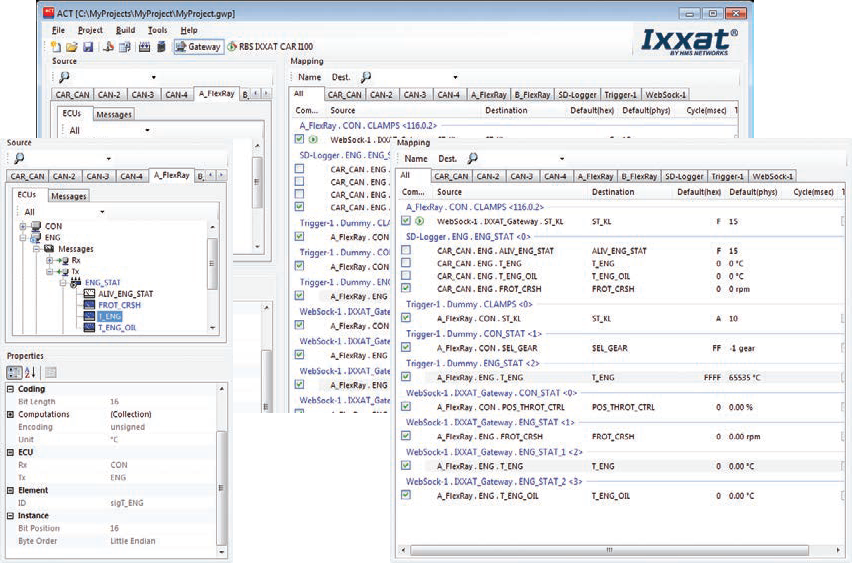Click the ENG ECU computer icon
852x563 pixels.
[36, 237]
